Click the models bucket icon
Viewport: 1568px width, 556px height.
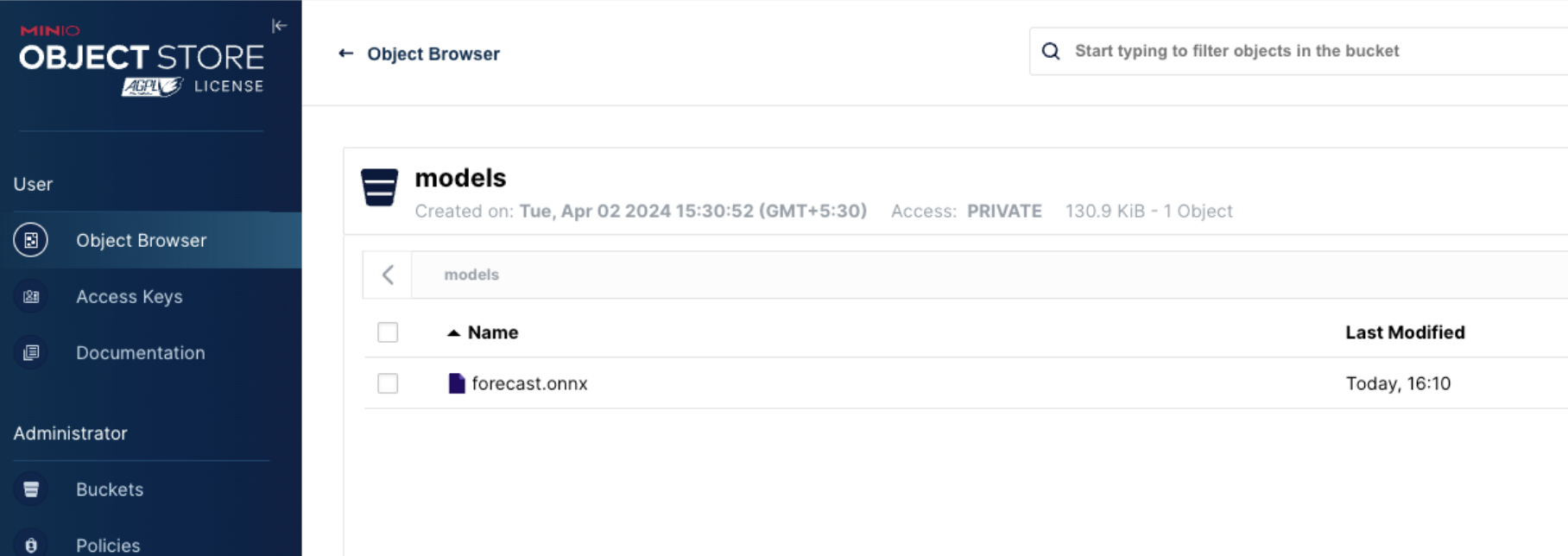[379, 187]
